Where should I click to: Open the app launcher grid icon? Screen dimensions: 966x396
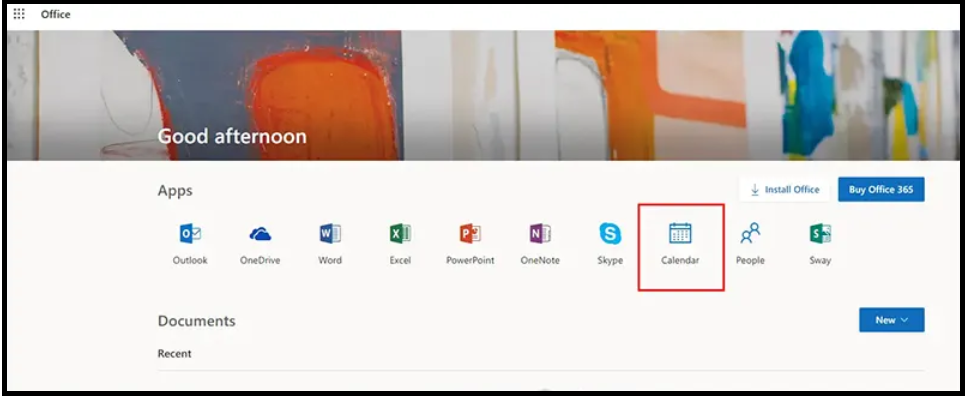coord(19,14)
